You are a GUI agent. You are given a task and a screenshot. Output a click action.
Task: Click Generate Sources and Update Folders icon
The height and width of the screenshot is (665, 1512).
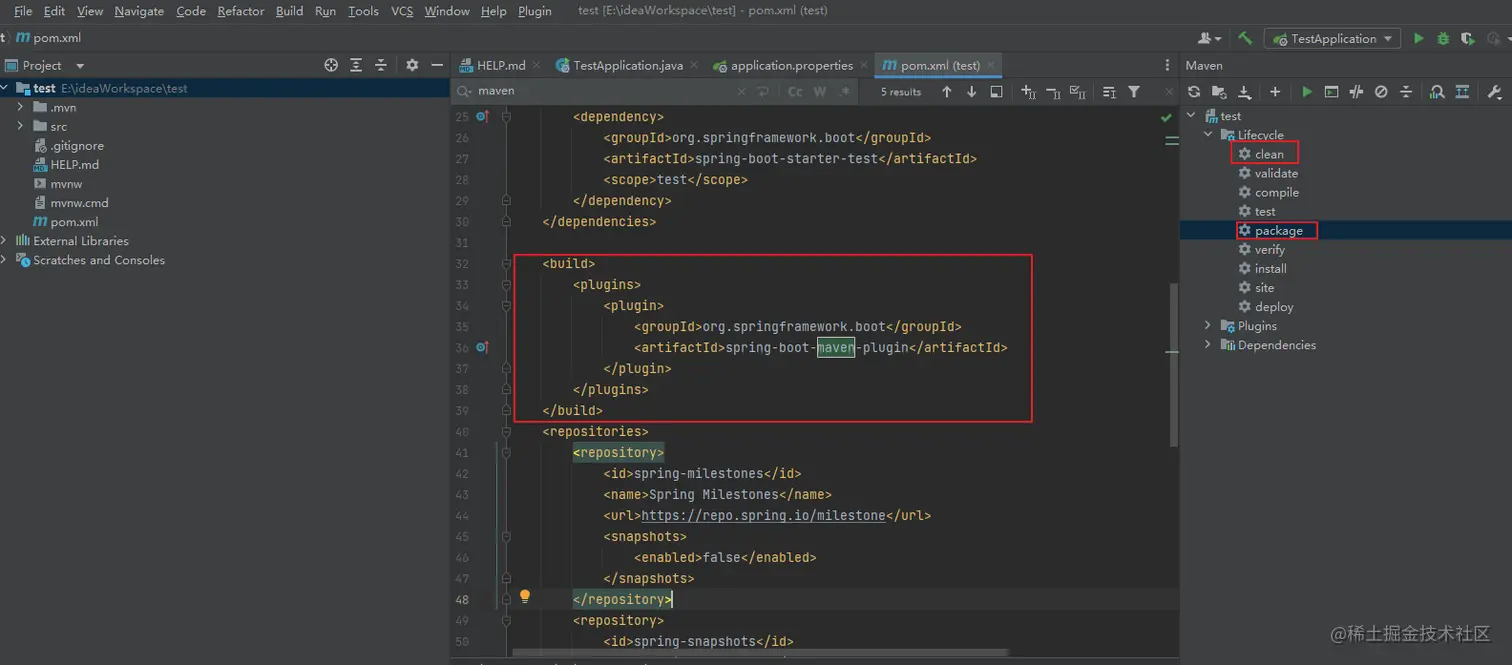[1219, 91]
